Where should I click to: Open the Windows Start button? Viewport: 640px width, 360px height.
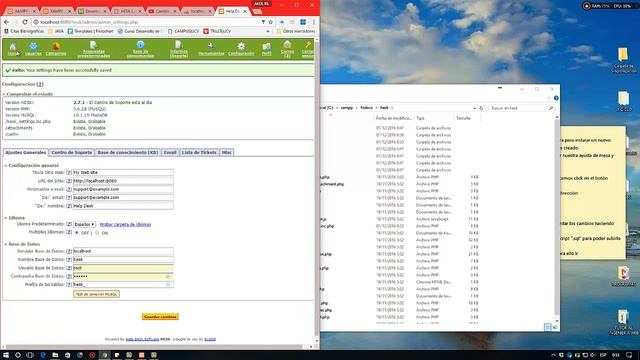(x=6, y=355)
